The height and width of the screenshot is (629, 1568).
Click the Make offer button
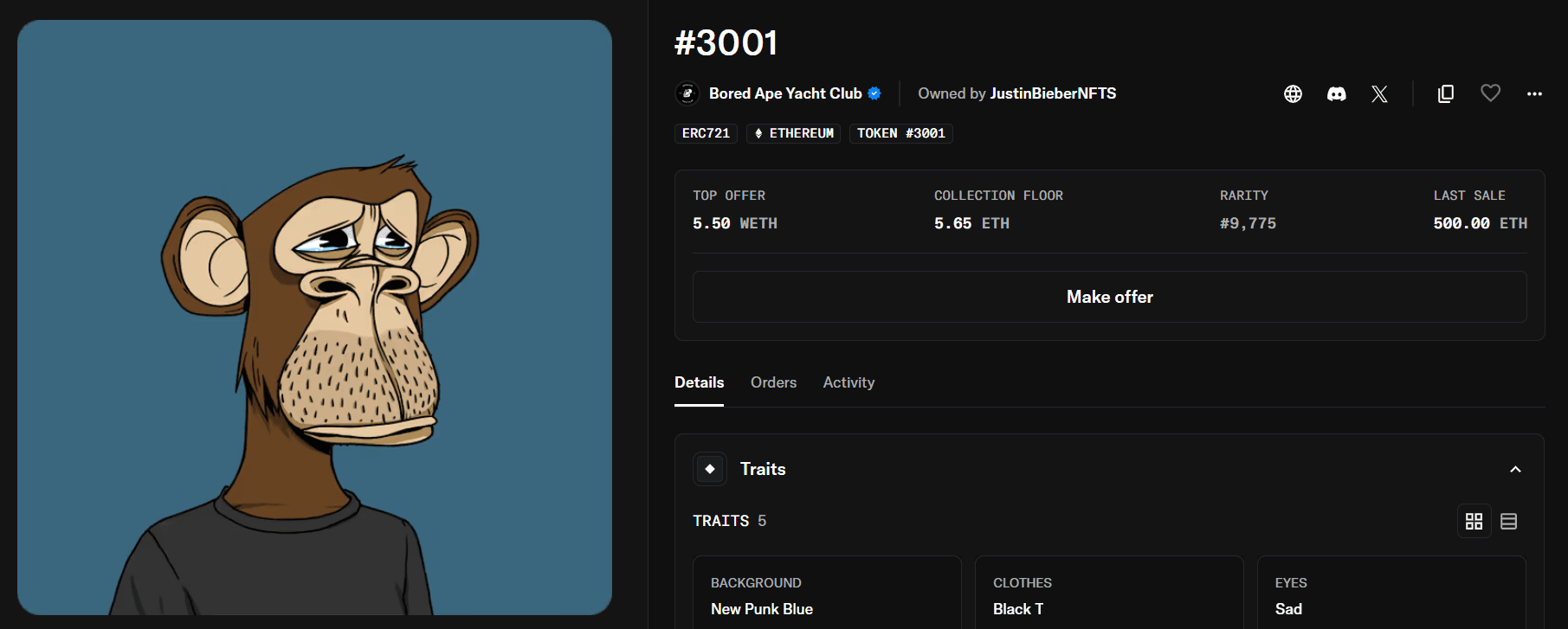[1110, 297]
